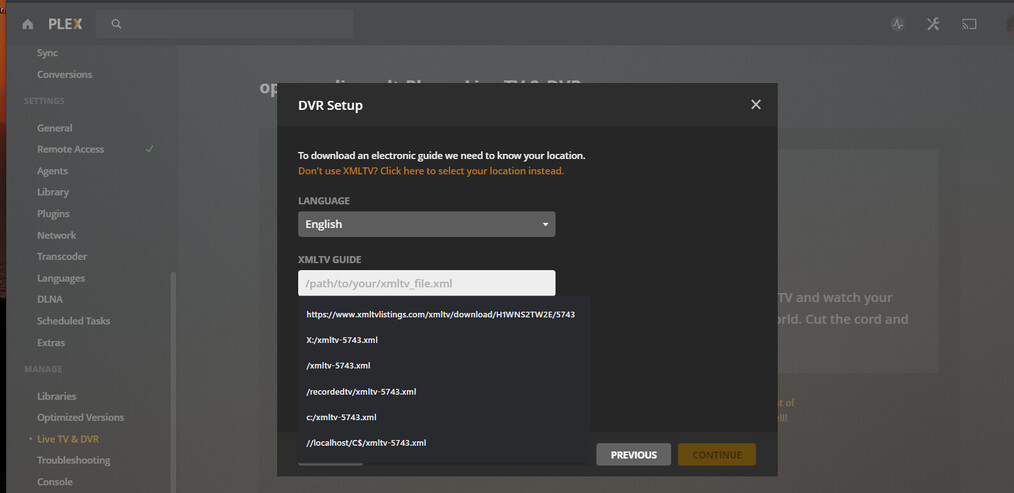Screen dimensions: 1014x493
Task: Click the PLEX logo
Action: (x=65, y=24)
